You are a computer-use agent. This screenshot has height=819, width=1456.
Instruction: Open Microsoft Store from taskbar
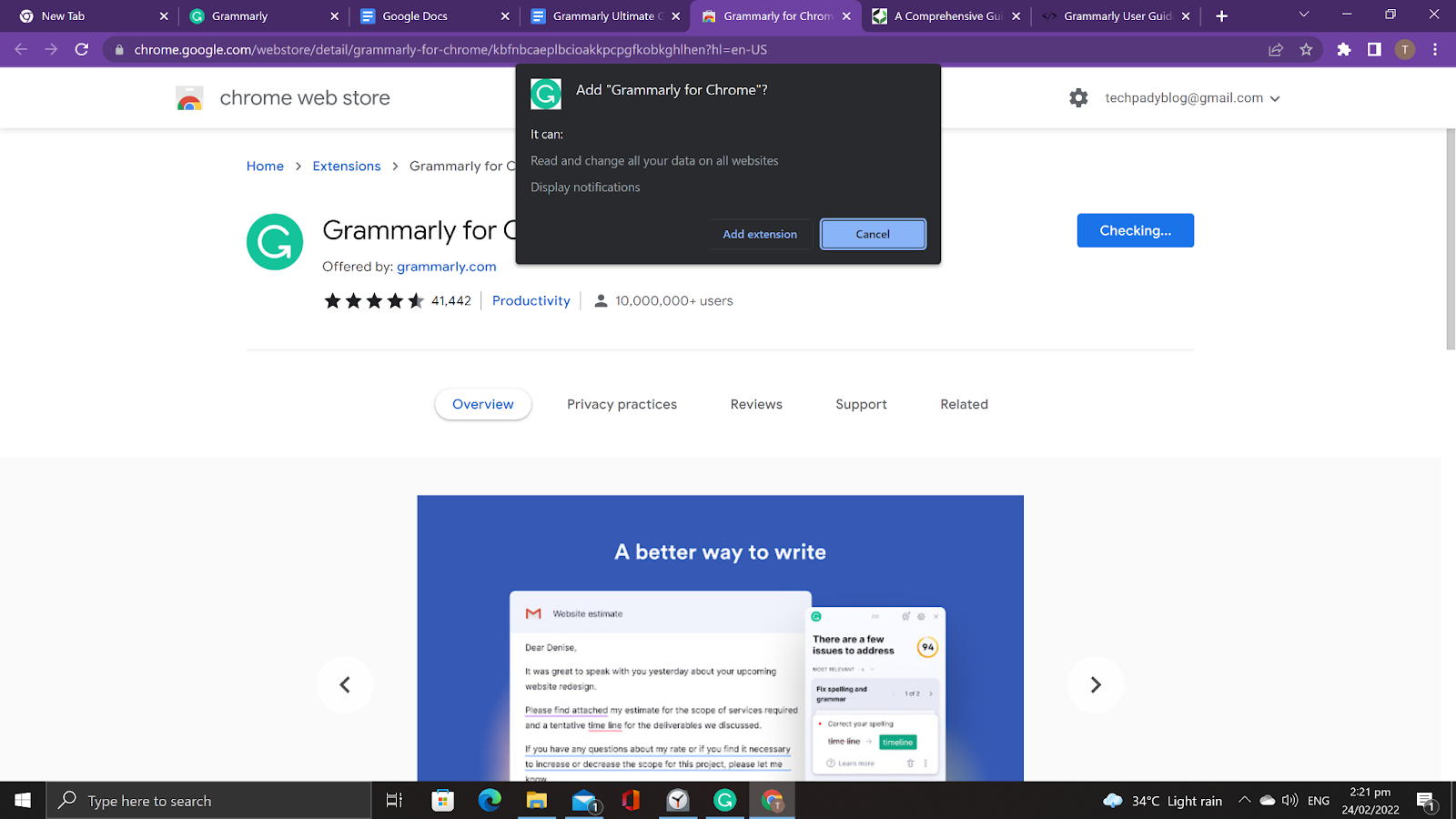[x=443, y=801]
